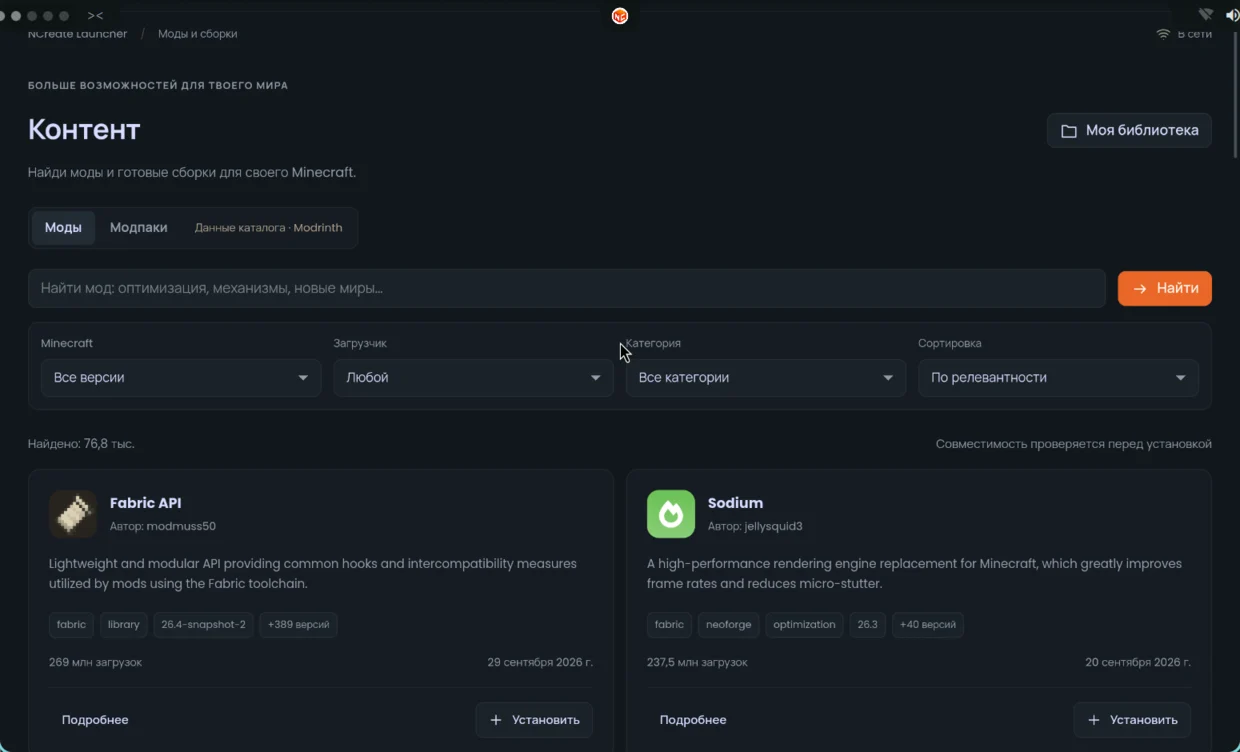Viewport: 1240px width, 752px height.
Task: Focus the mod search field
Action: click(x=567, y=288)
